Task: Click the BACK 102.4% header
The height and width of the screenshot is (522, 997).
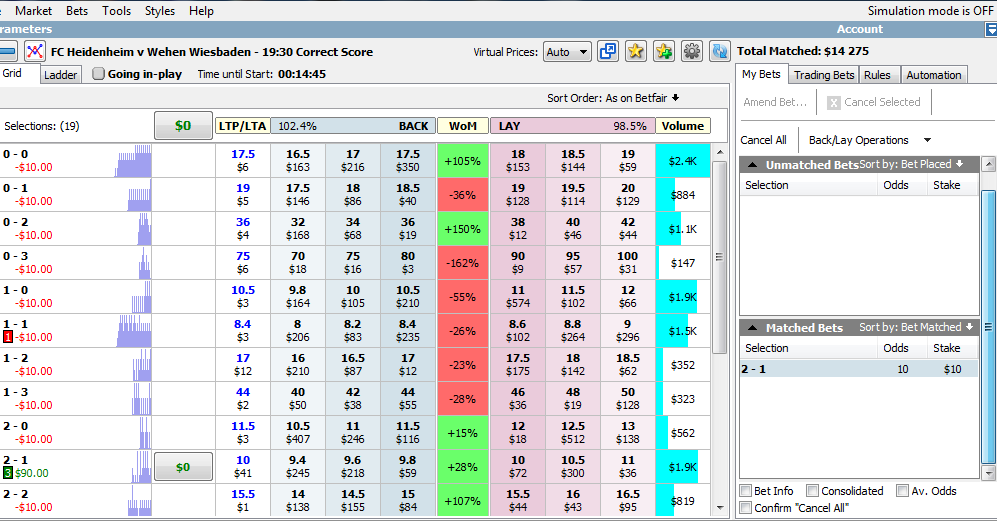Action: [353, 126]
